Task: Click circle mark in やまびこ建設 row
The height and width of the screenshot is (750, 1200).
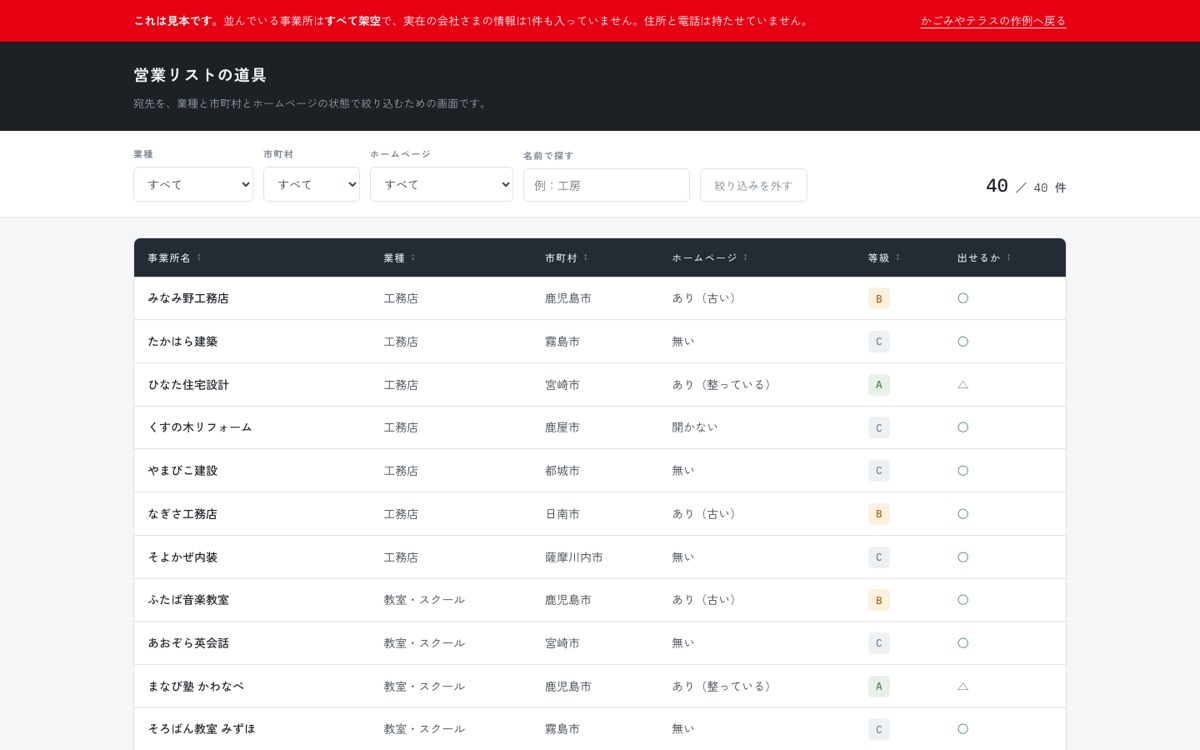Action: [x=963, y=470]
